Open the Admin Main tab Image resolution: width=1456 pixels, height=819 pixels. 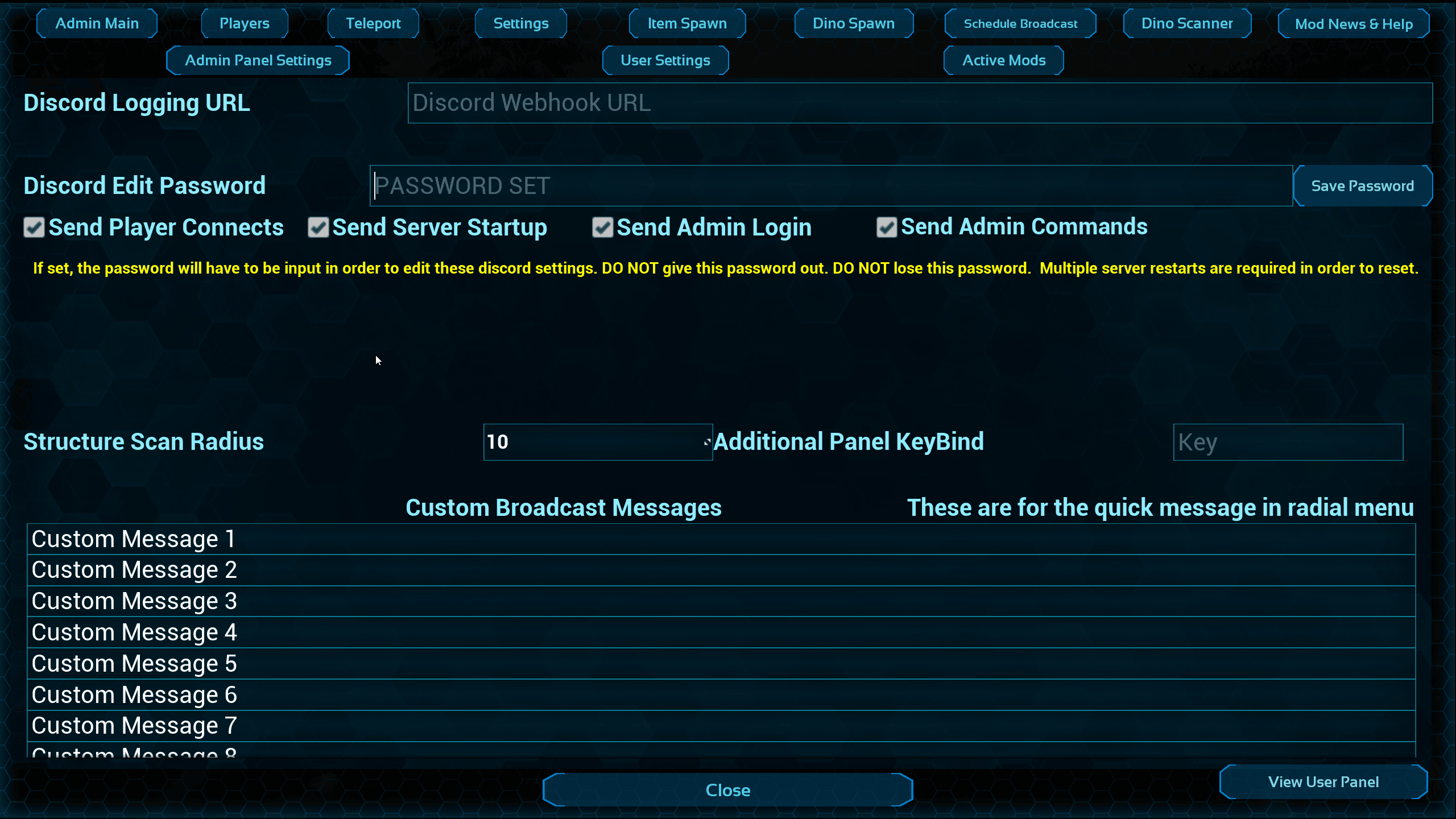click(97, 23)
